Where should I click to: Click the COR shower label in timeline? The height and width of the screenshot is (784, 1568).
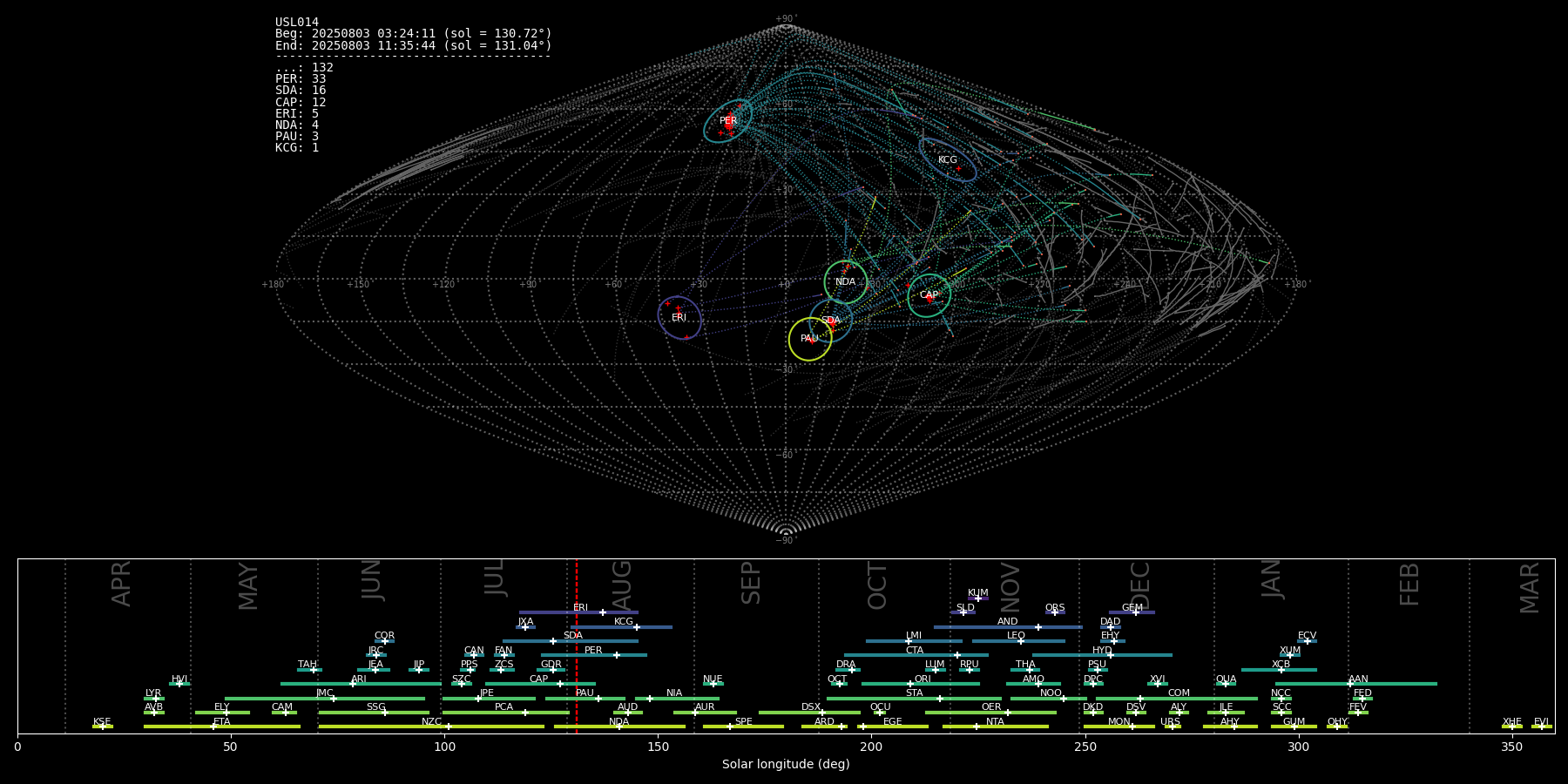pyautogui.click(x=384, y=636)
